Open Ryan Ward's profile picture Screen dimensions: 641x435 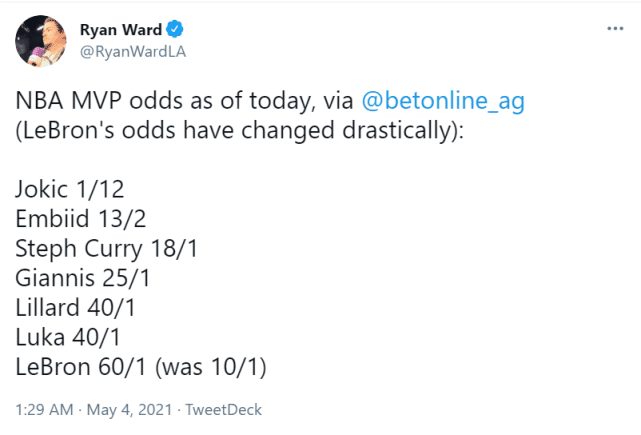coord(36,39)
